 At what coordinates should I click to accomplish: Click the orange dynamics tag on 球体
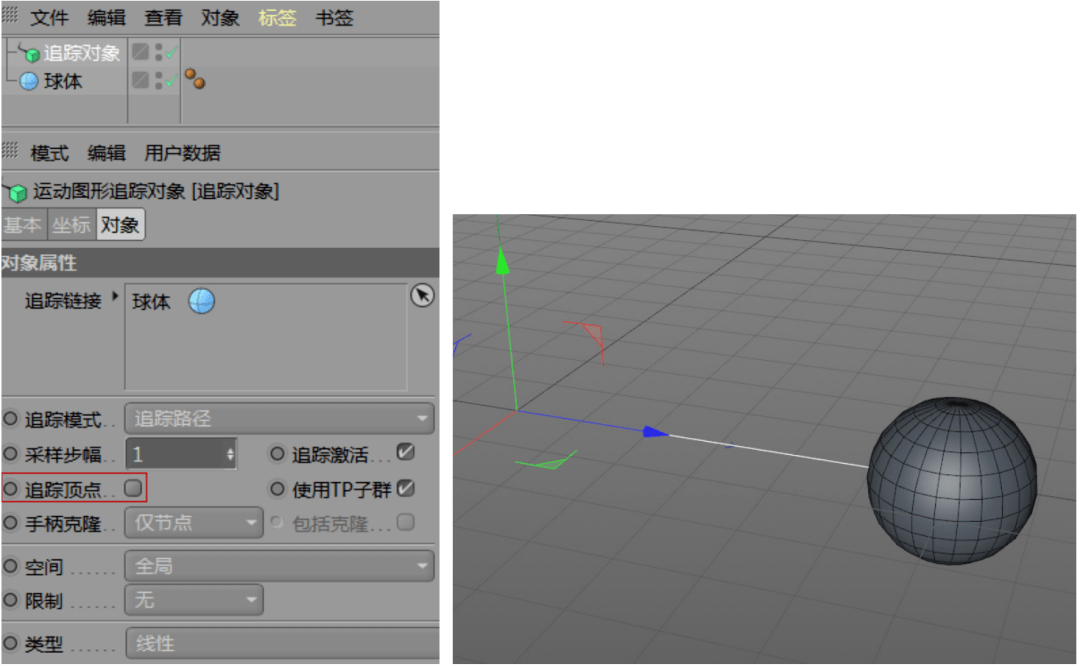pyautogui.click(x=195, y=79)
